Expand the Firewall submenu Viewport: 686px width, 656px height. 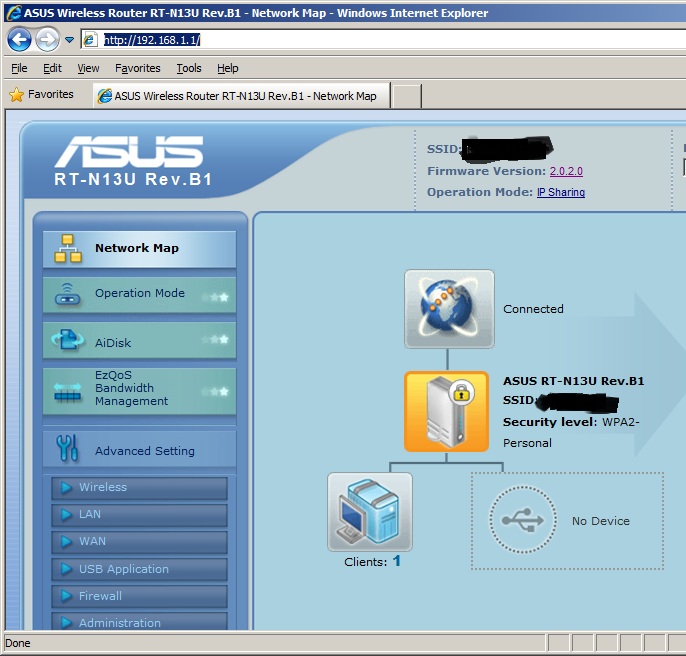click(139, 596)
